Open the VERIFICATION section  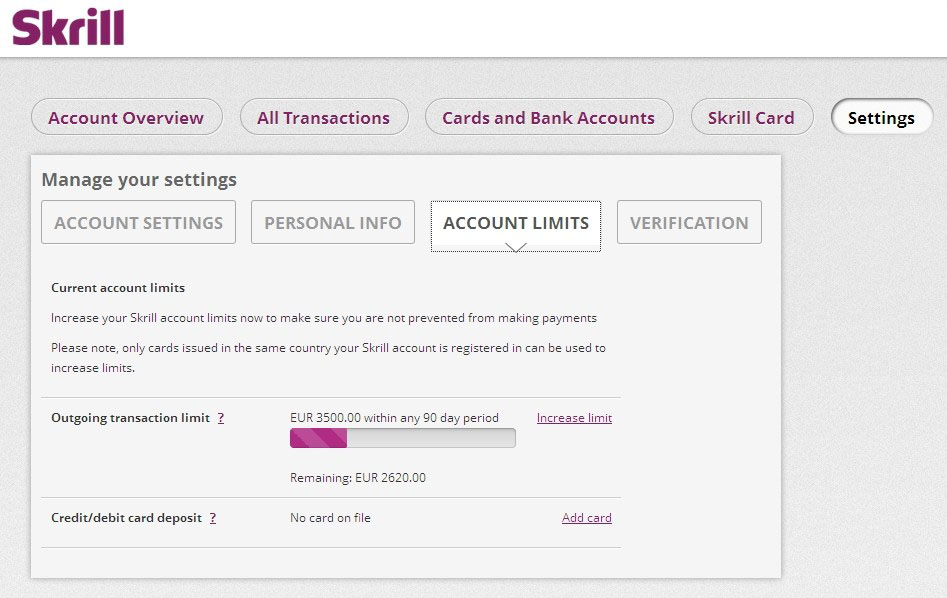point(689,222)
